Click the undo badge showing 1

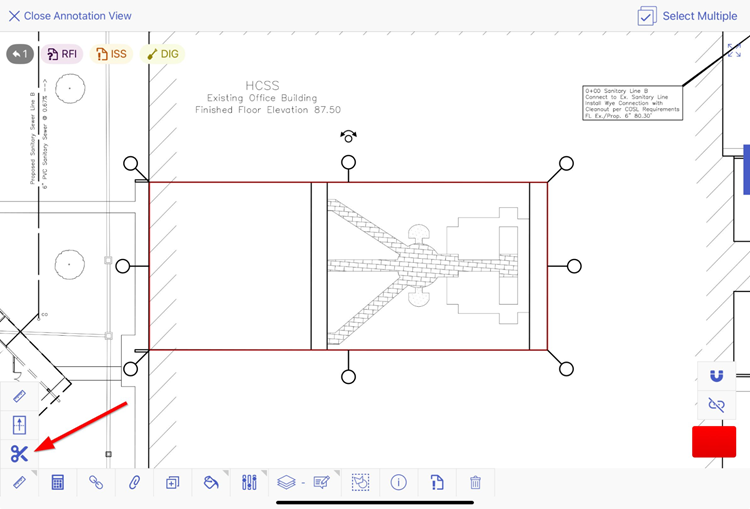pos(20,54)
